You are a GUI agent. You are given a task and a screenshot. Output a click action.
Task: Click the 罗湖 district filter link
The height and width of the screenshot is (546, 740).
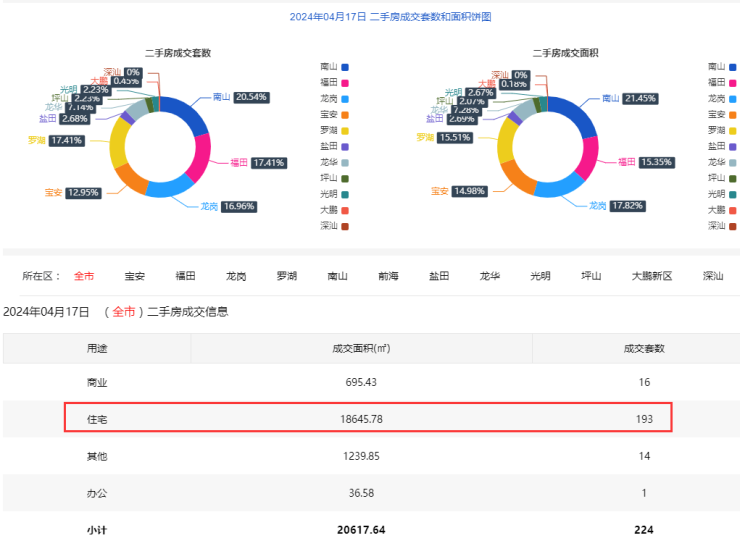(x=287, y=276)
